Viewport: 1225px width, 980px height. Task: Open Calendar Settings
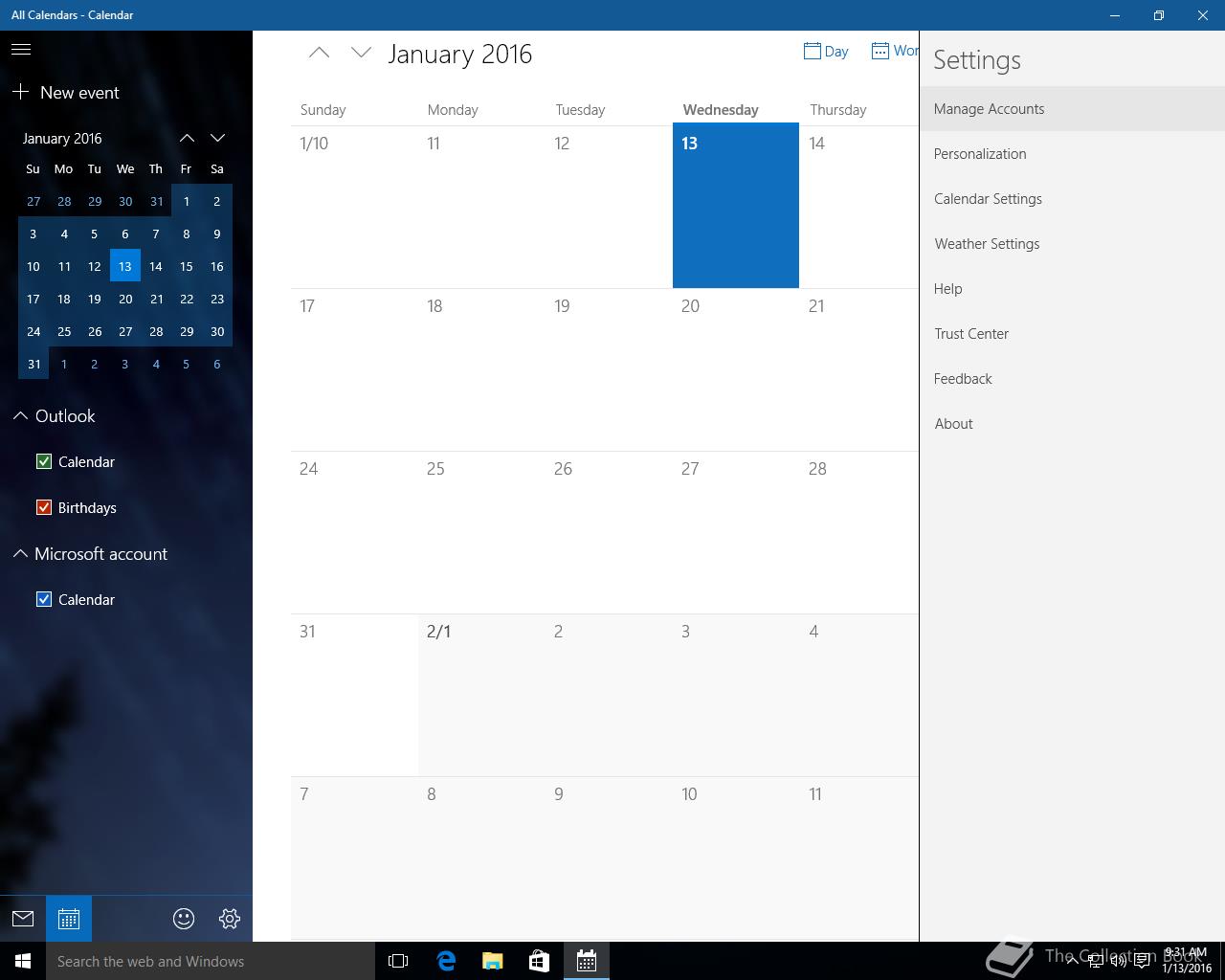pyautogui.click(x=1072, y=199)
